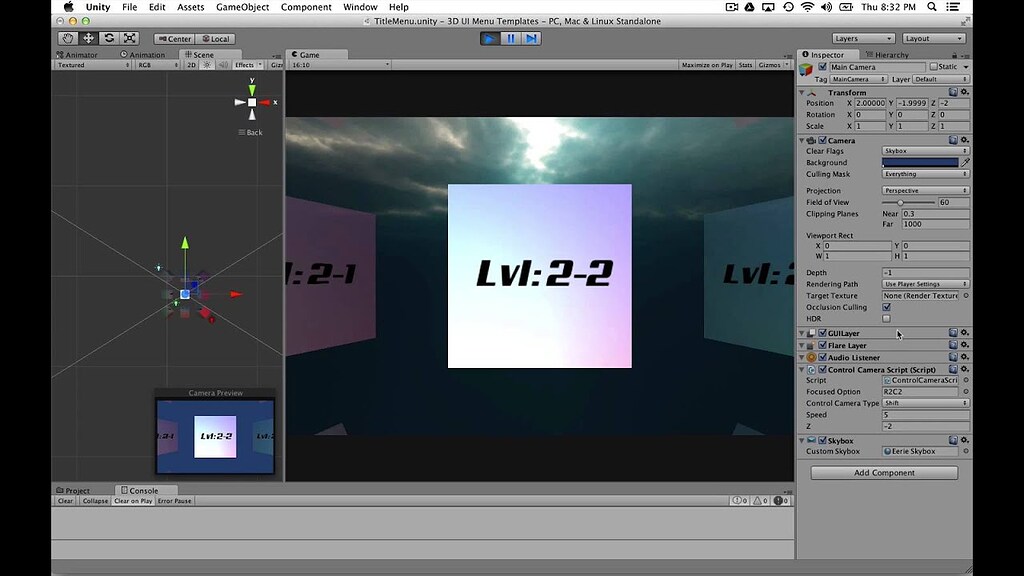The height and width of the screenshot is (576, 1024).
Task: Click the Background color swatch
Action: click(x=920, y=162)
